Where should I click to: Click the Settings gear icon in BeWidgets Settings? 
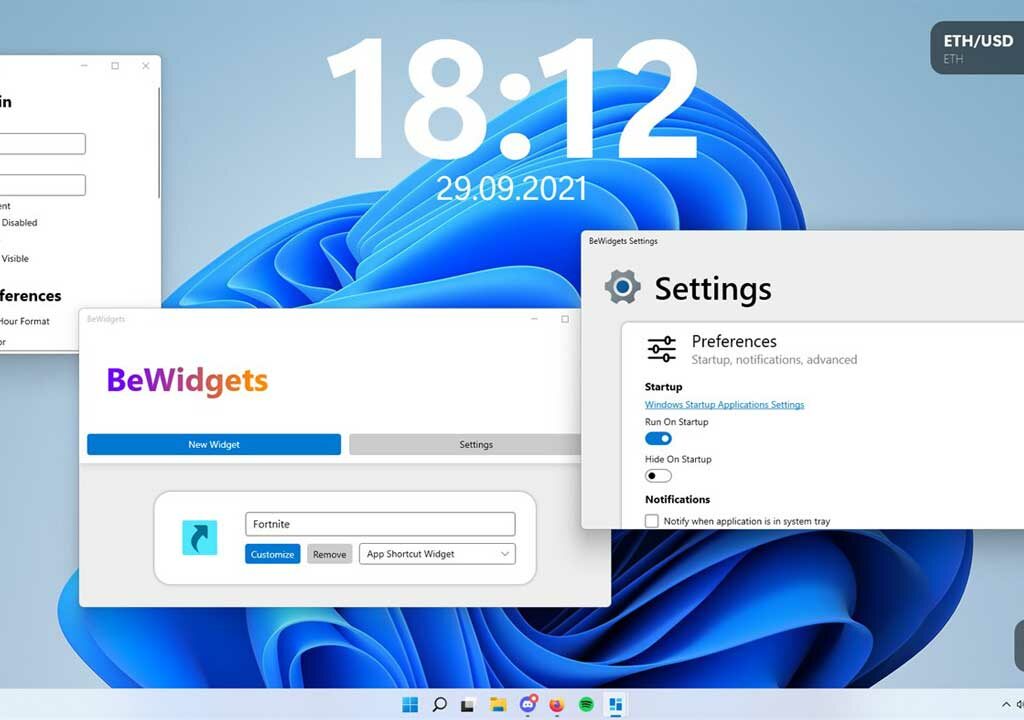(622, 288)
